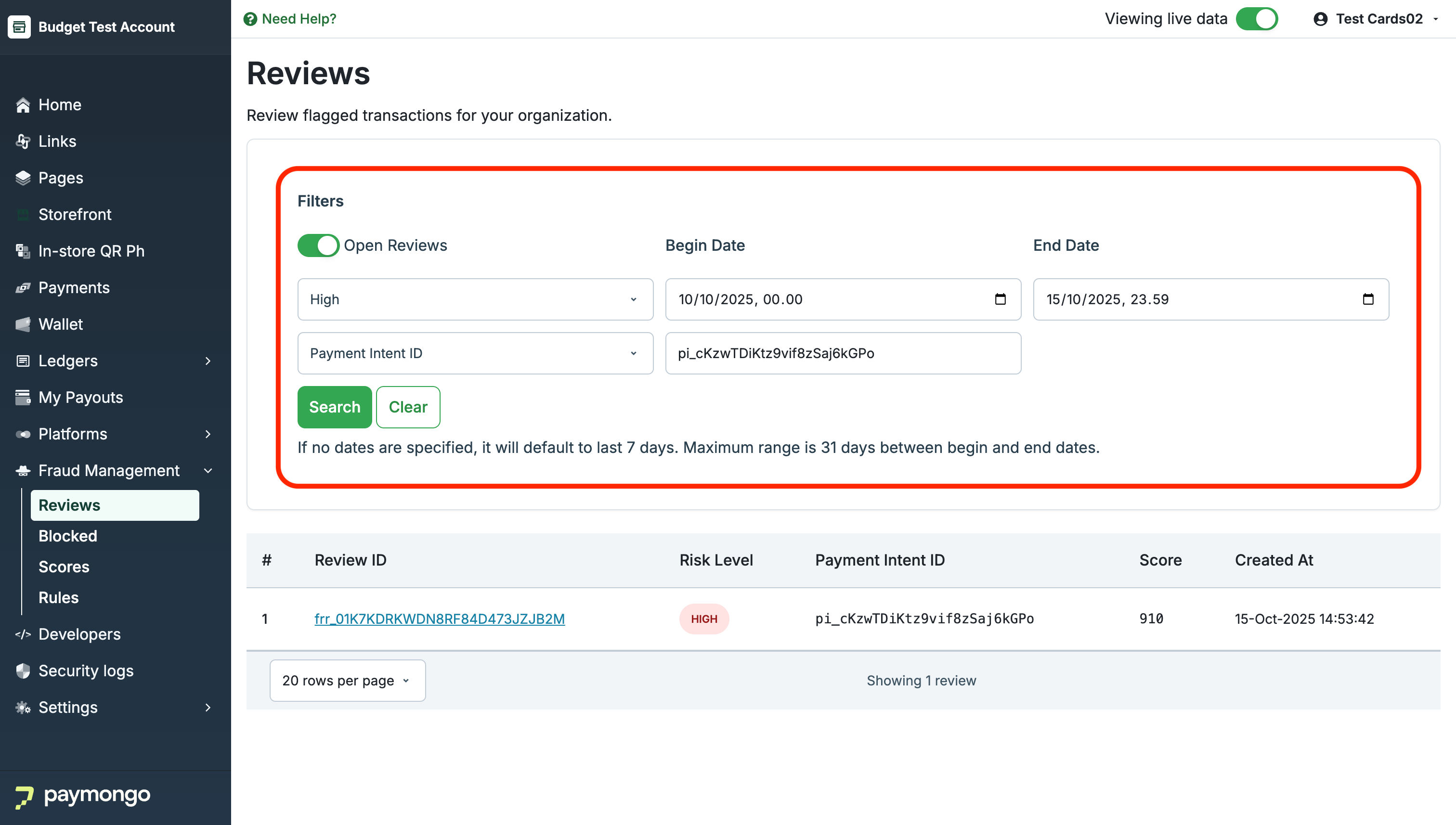Image resolution: width=1456 pixels, height=825 pixels.
Task: Click the Security logs shield icon
Action: coord(23,671)
